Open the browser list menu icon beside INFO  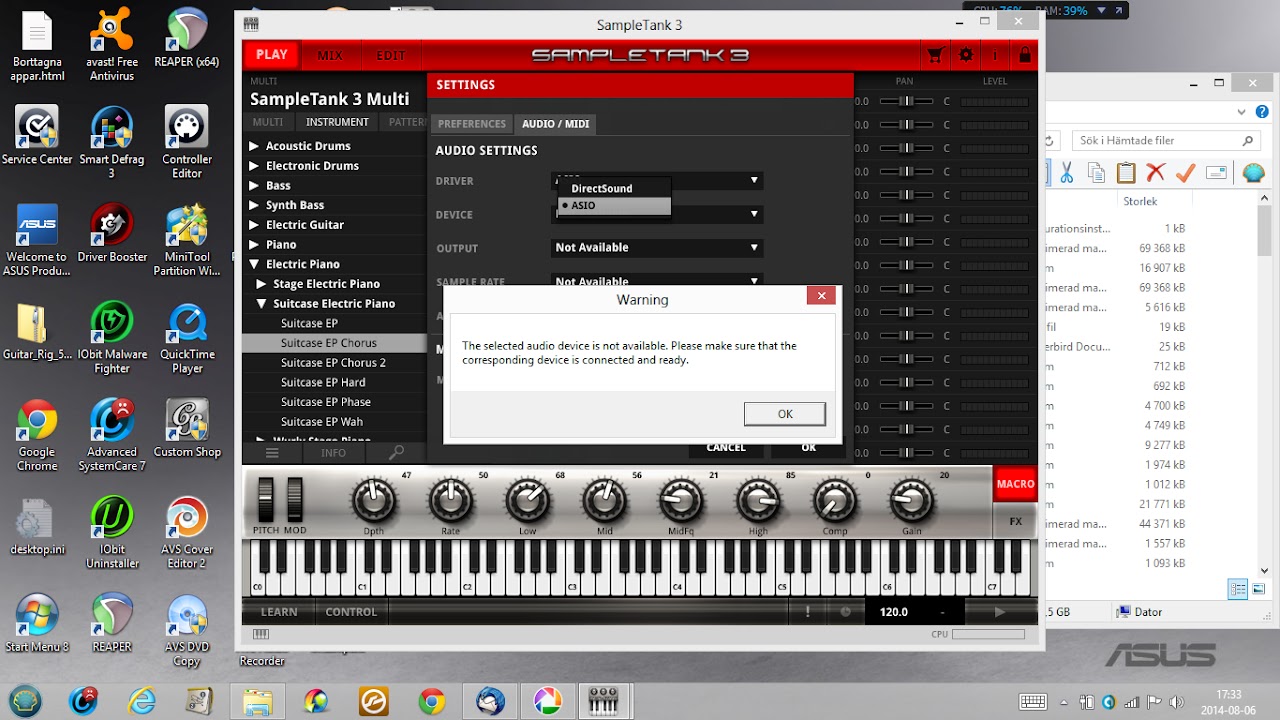pos(271,453)
